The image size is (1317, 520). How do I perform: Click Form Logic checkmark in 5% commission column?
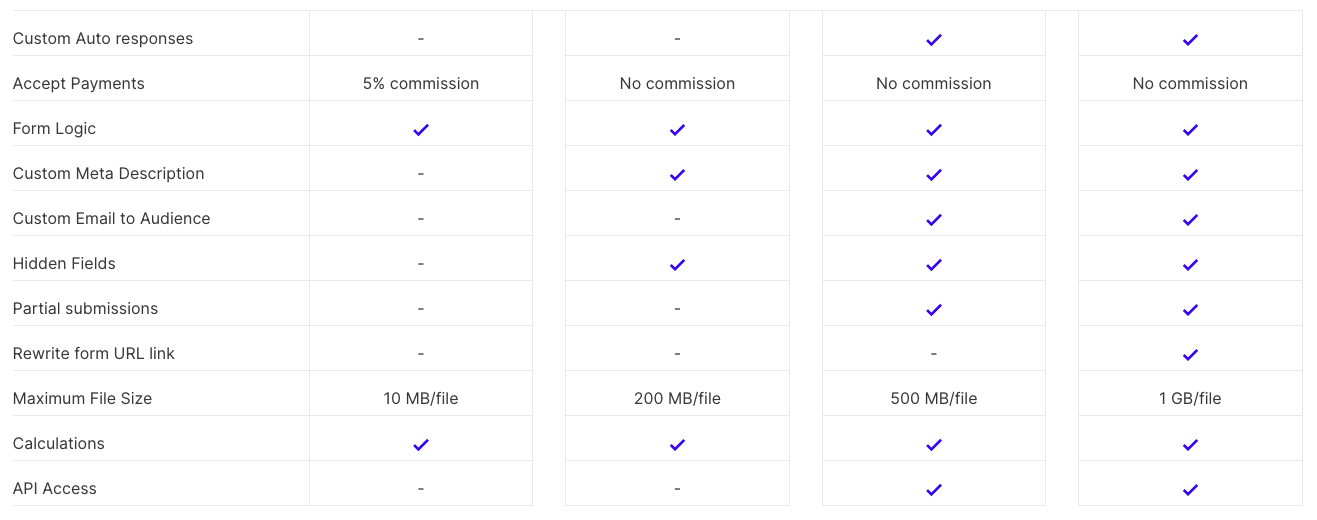421,129
